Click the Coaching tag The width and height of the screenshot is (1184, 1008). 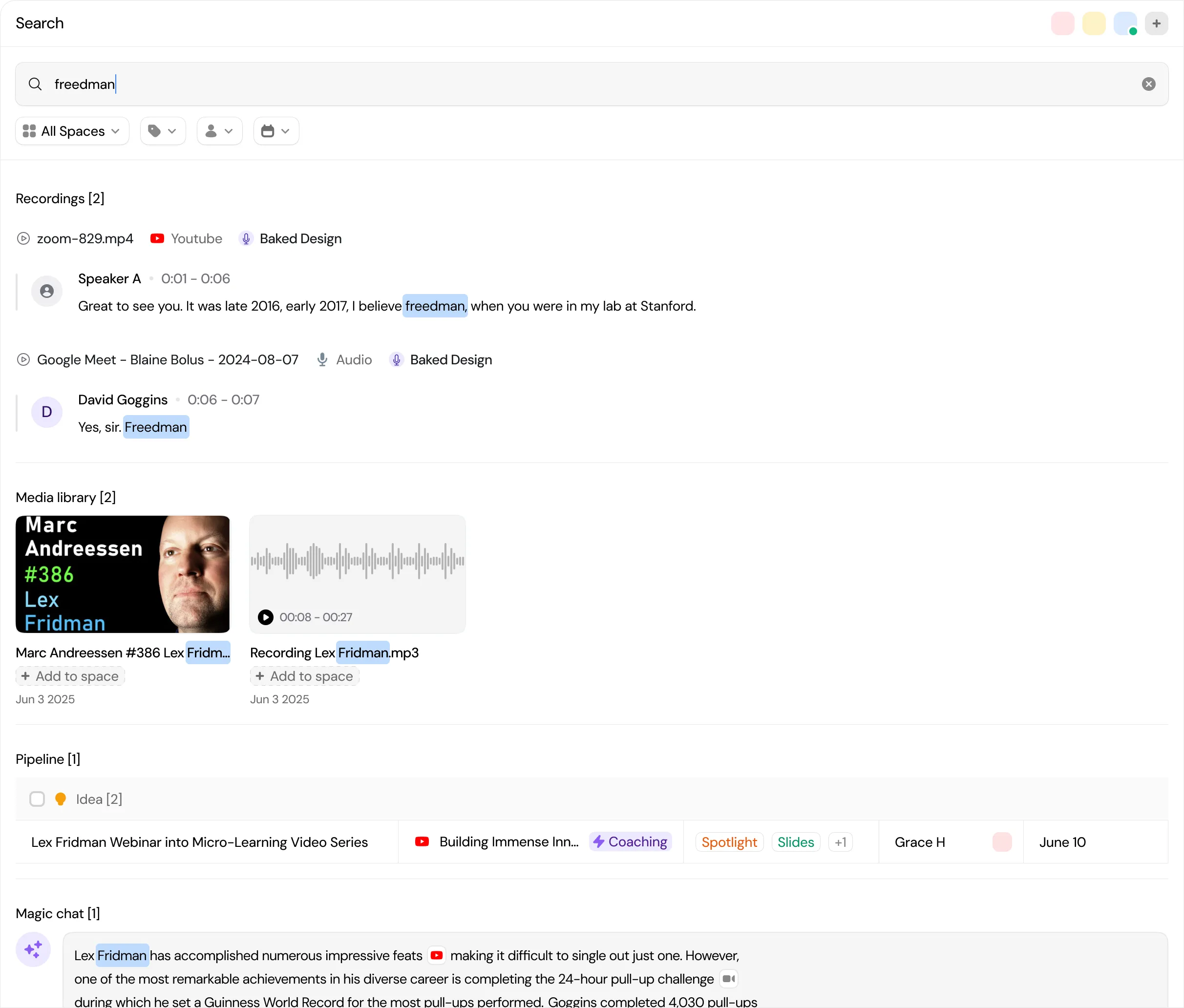pyautogui.click(x=630, y=842)
